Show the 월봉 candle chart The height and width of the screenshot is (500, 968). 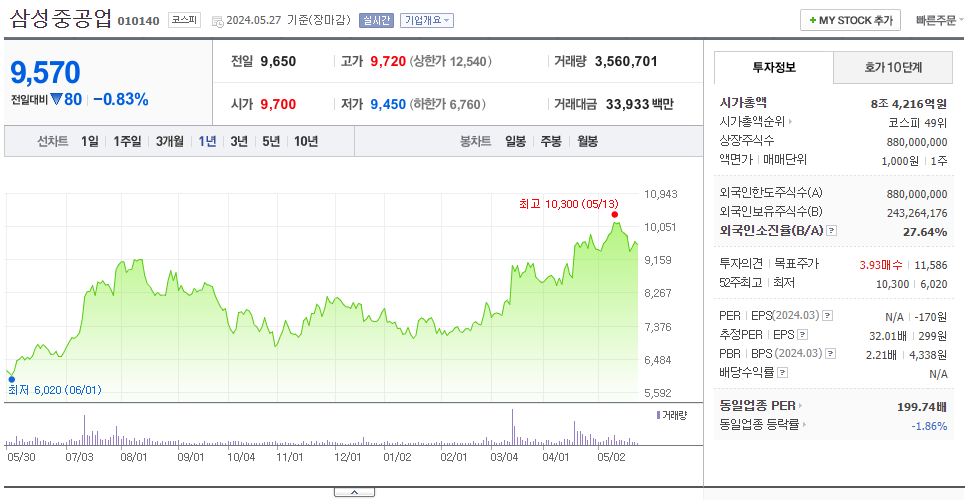[x=588, y=141]
